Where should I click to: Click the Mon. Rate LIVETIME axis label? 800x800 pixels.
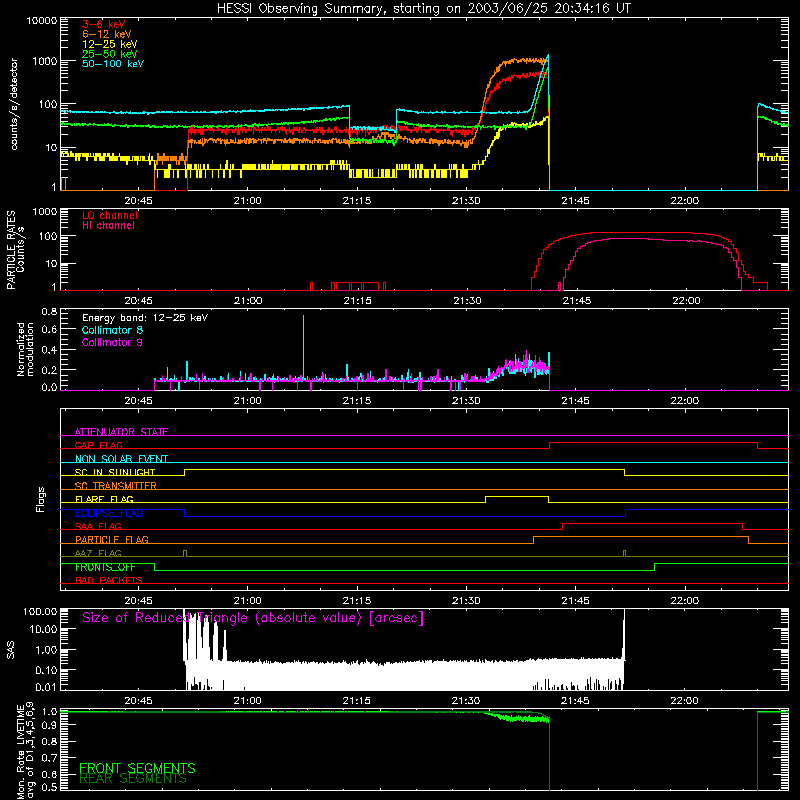(25, 750)
